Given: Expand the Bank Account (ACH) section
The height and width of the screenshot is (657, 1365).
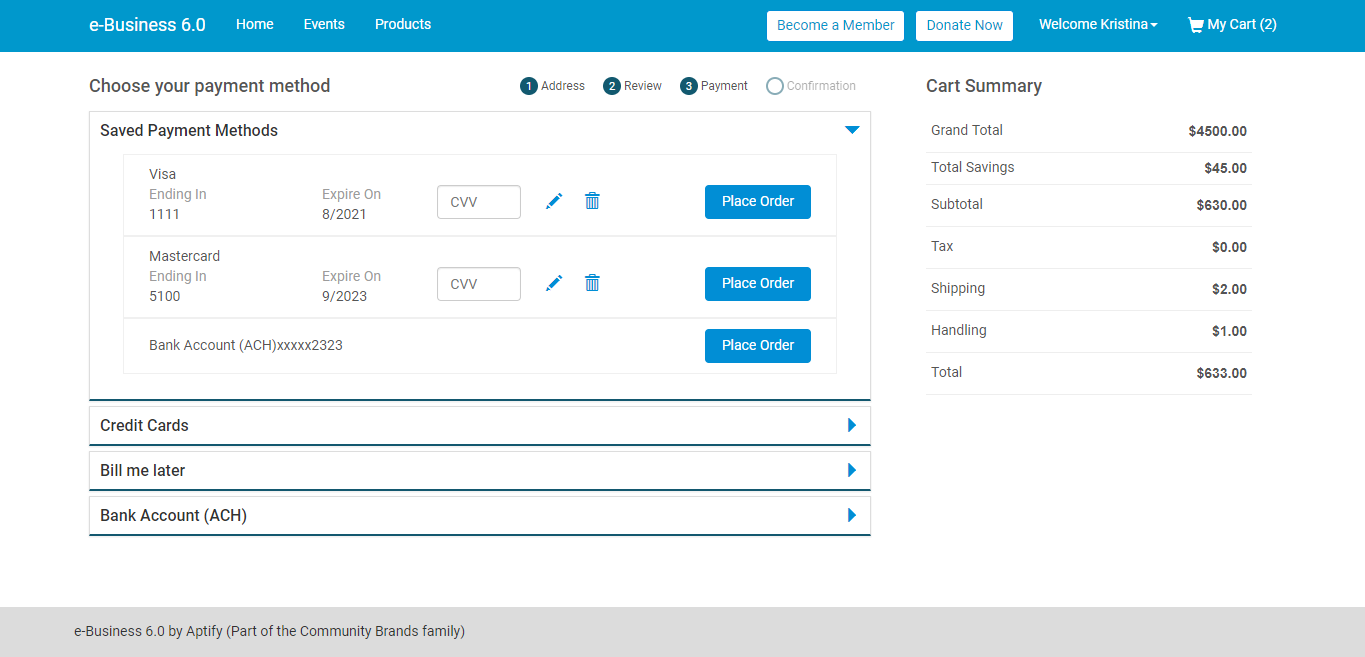Looking at the screenshot, I should click(851, 515).
